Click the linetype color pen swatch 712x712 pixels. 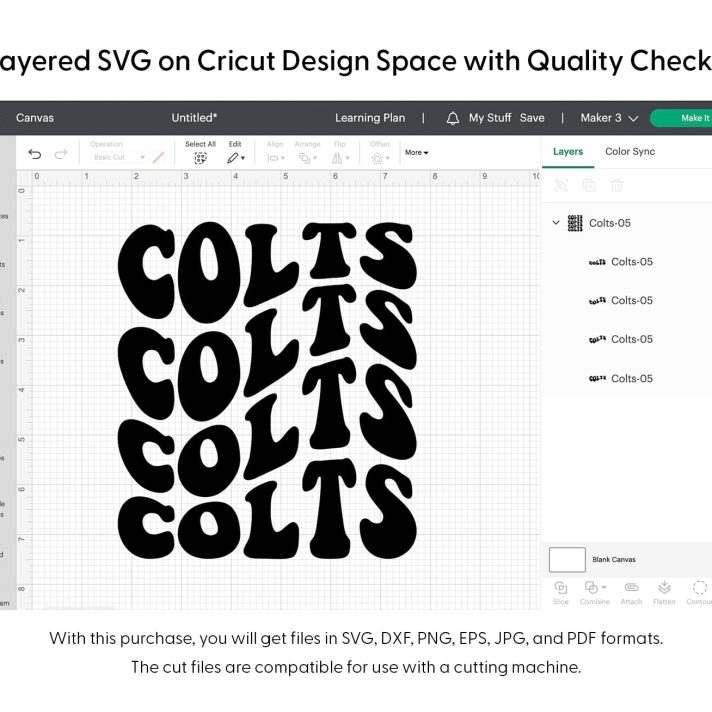click(x=158, y=158)
